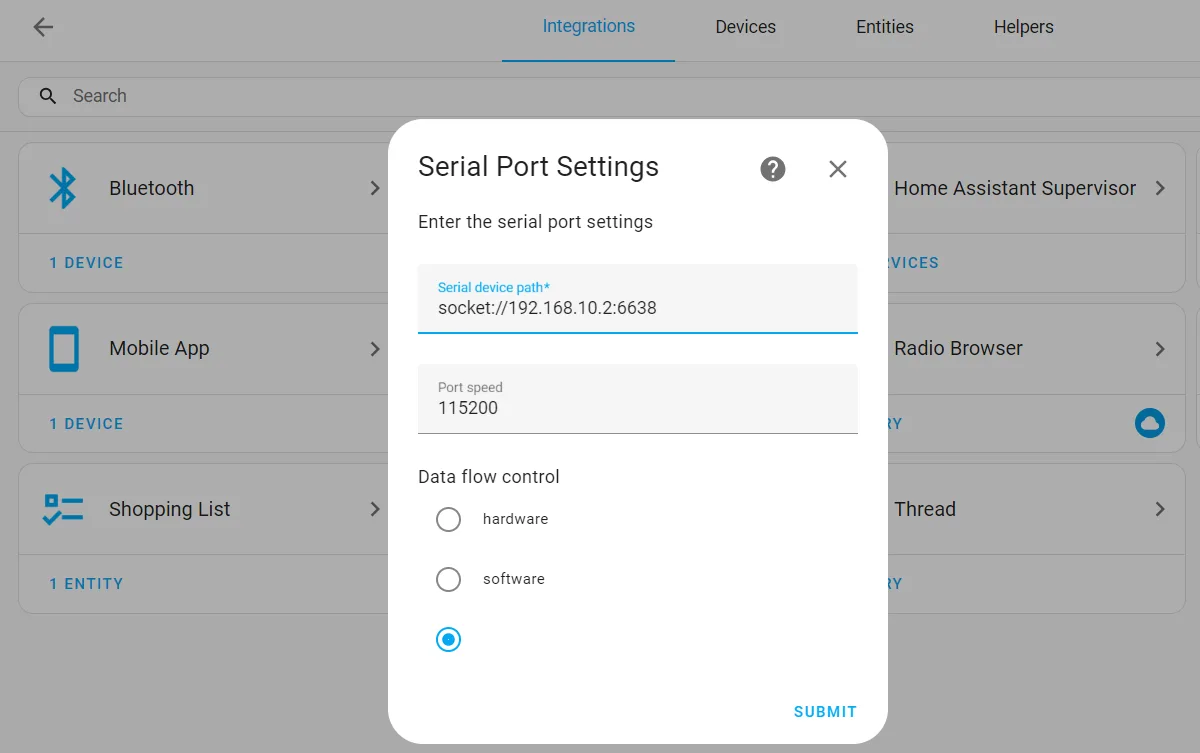Open the help question mark icon
This screenshot has height=753, width=1200.
(x=772, y=169)
